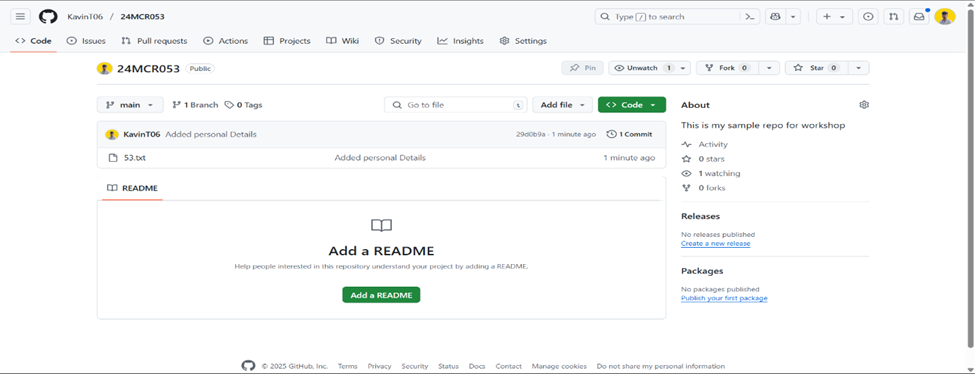Screen dimensions: 975x374
Task: Open the create new plus menu
Action: click(834, 17)
